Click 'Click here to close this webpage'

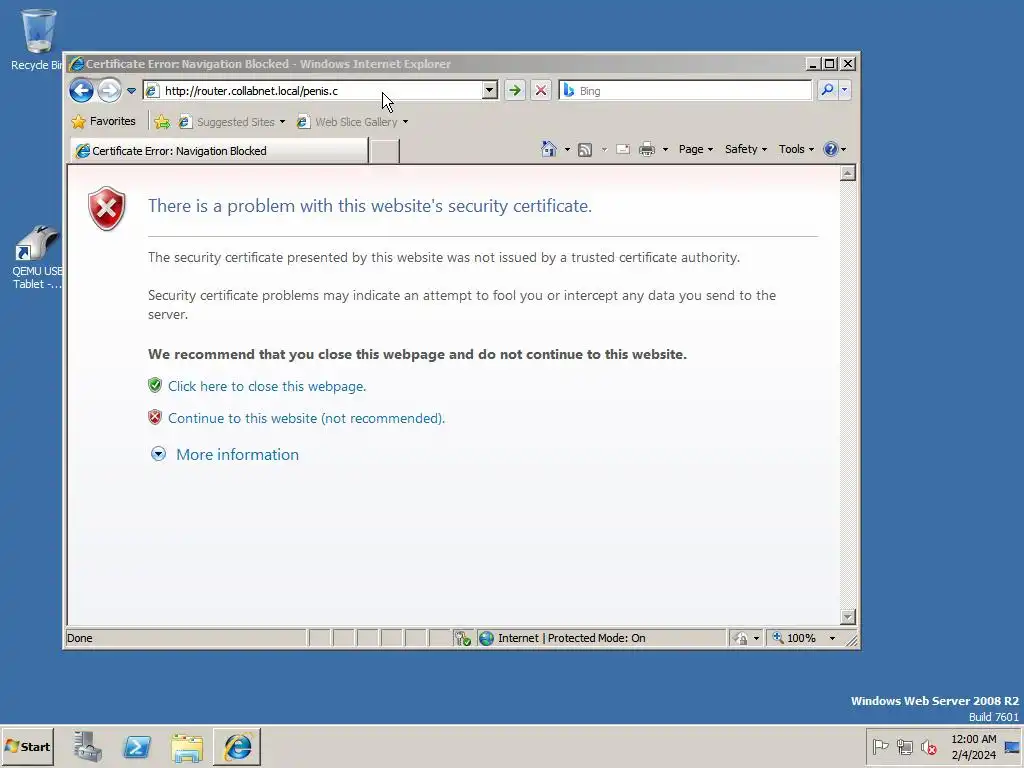coord(266,386)
